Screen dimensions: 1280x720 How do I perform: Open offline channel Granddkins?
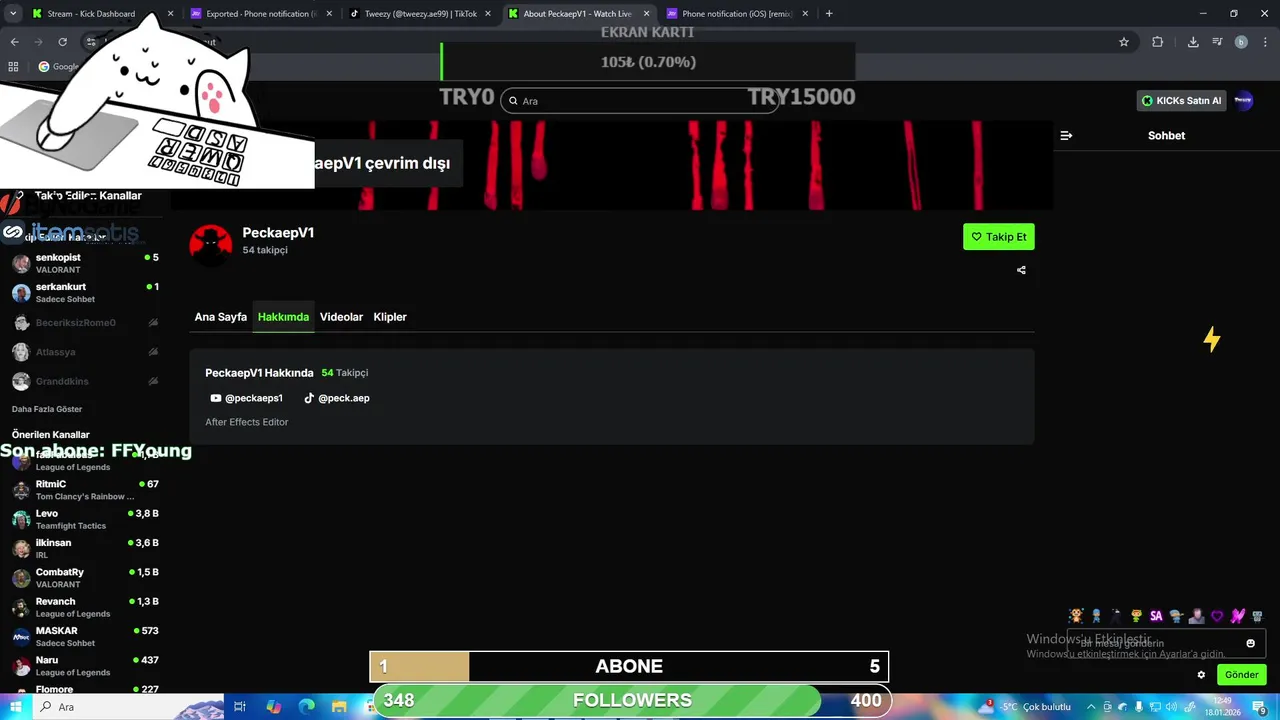click(x=85, y=381)
